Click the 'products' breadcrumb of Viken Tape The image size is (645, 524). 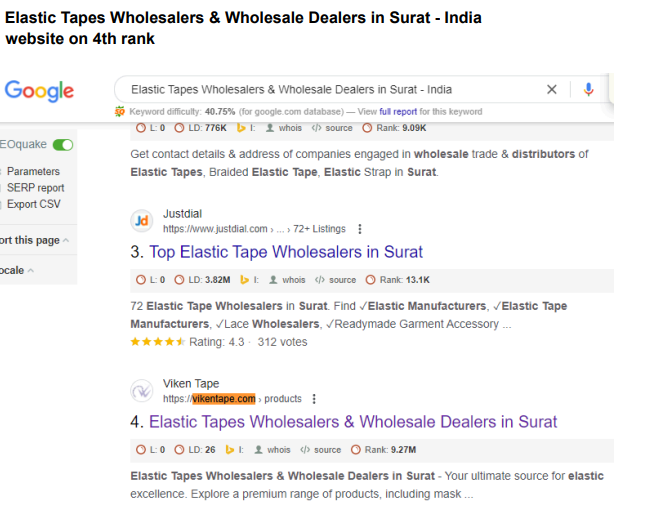pyautogui.click(x=283, y=399)
